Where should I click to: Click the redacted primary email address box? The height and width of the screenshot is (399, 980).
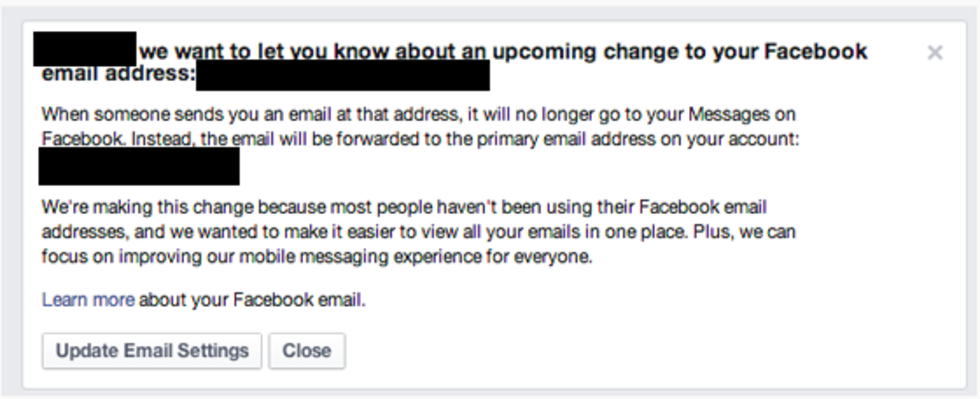point(139,166)
